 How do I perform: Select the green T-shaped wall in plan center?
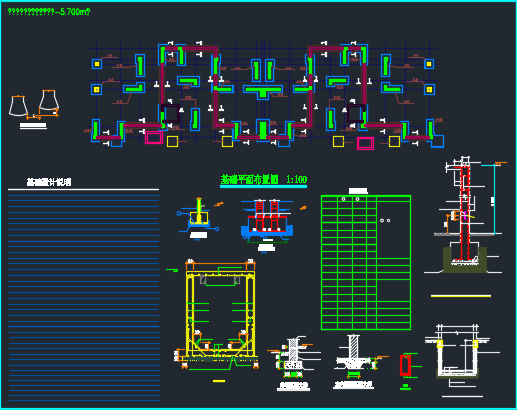pyautogui.click(x=263, y=92)
